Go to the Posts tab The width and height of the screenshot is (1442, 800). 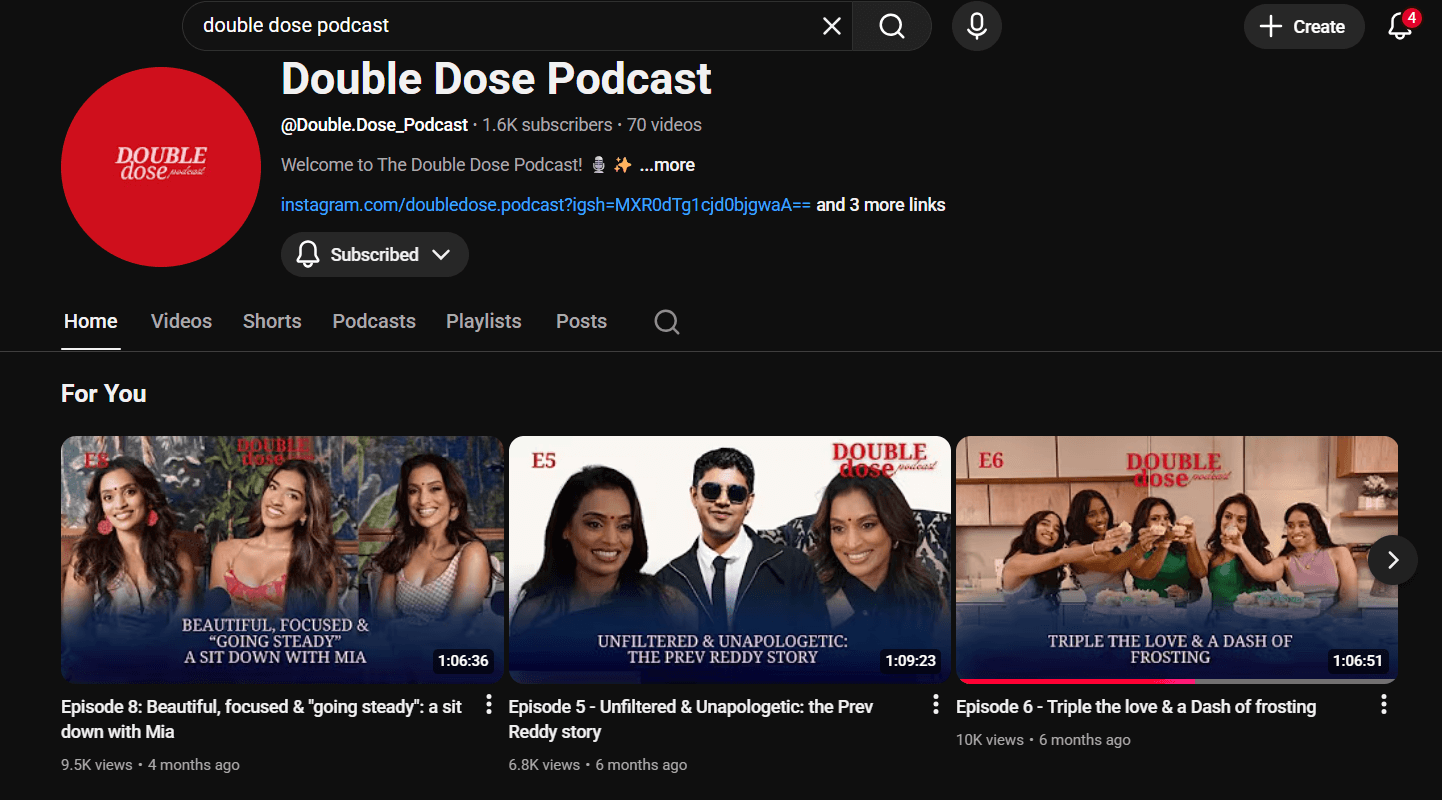tap(581, 321)
